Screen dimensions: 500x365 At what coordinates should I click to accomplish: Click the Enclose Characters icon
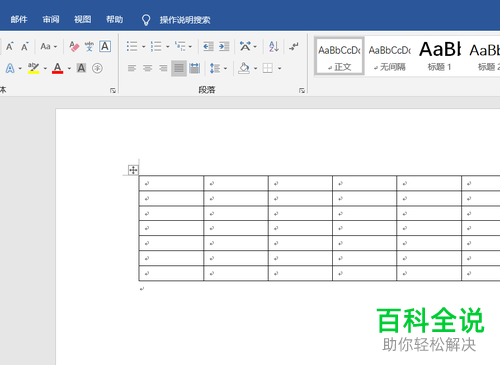pyautogui.click(x=97, y=68)
